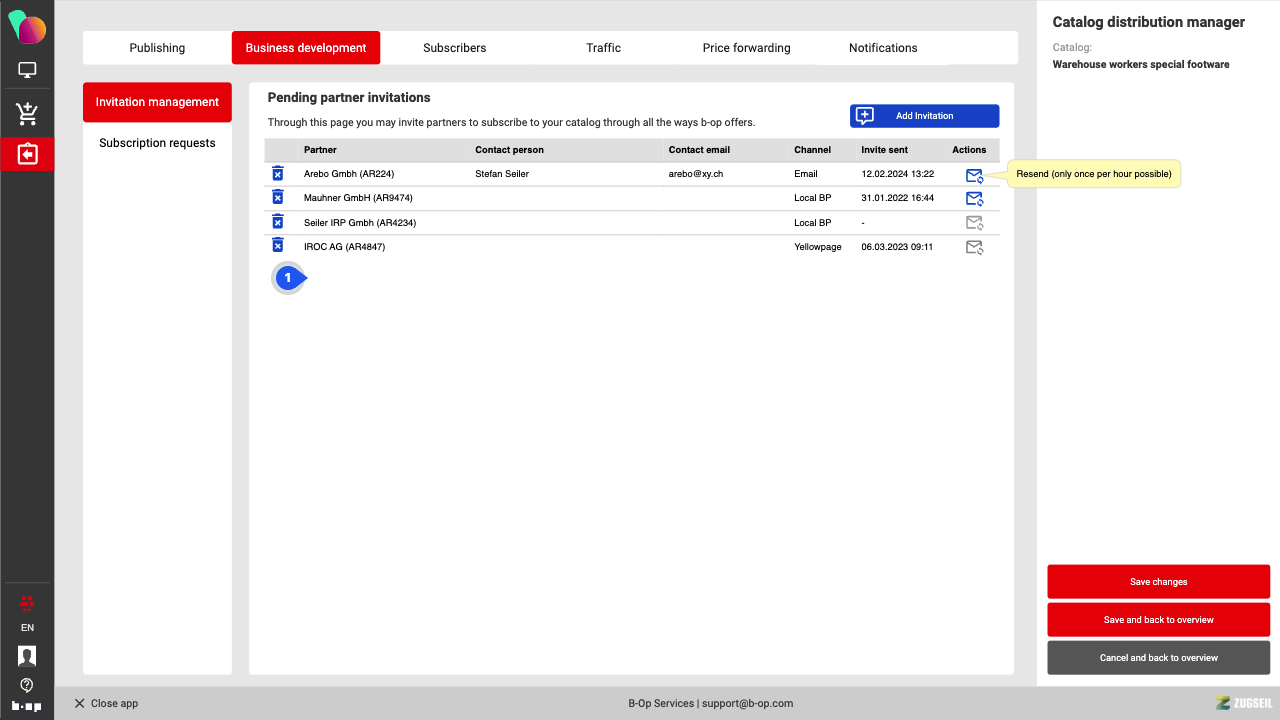
Task: Open the help icon in sidebar
Action: click(x=27, y=685)
